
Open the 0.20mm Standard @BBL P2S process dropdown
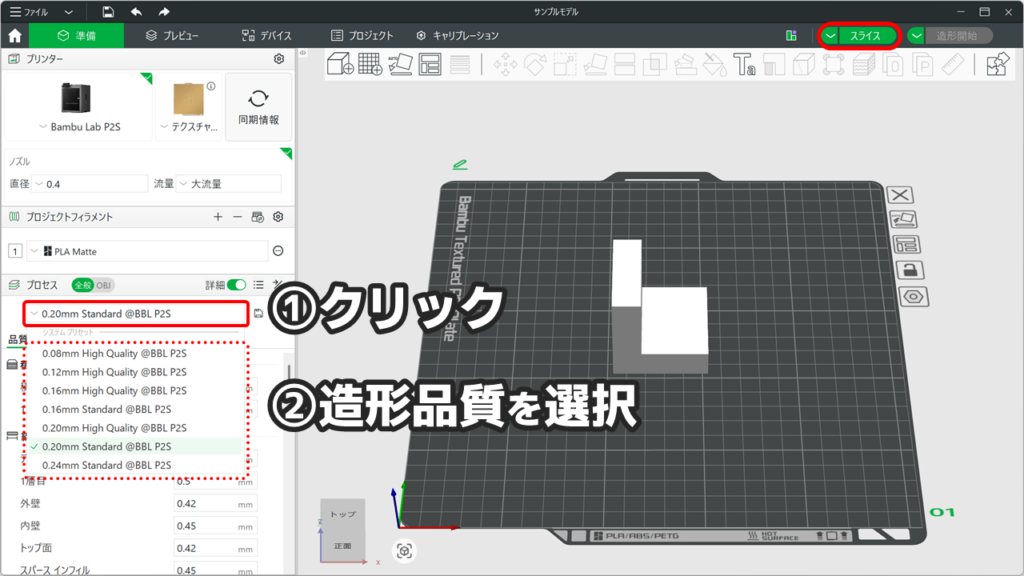(x=137, y=314)
